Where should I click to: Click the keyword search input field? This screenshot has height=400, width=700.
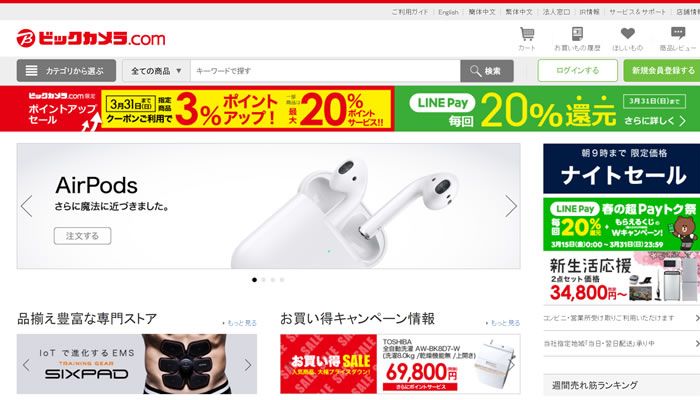[x=325, y=71]
